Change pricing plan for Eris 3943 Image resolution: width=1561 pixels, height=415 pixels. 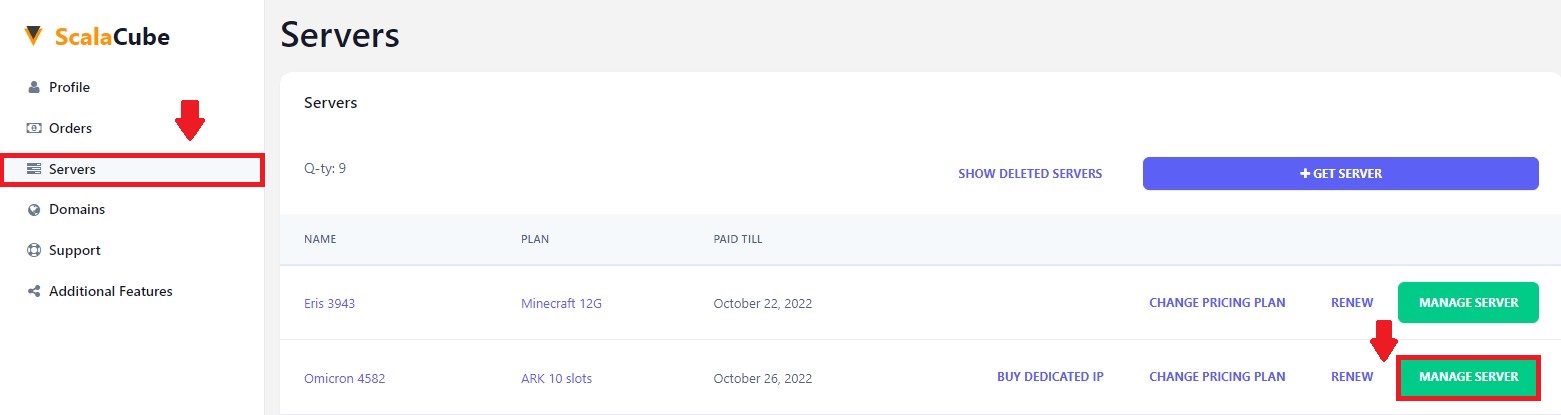click(x=1216, y=303)
